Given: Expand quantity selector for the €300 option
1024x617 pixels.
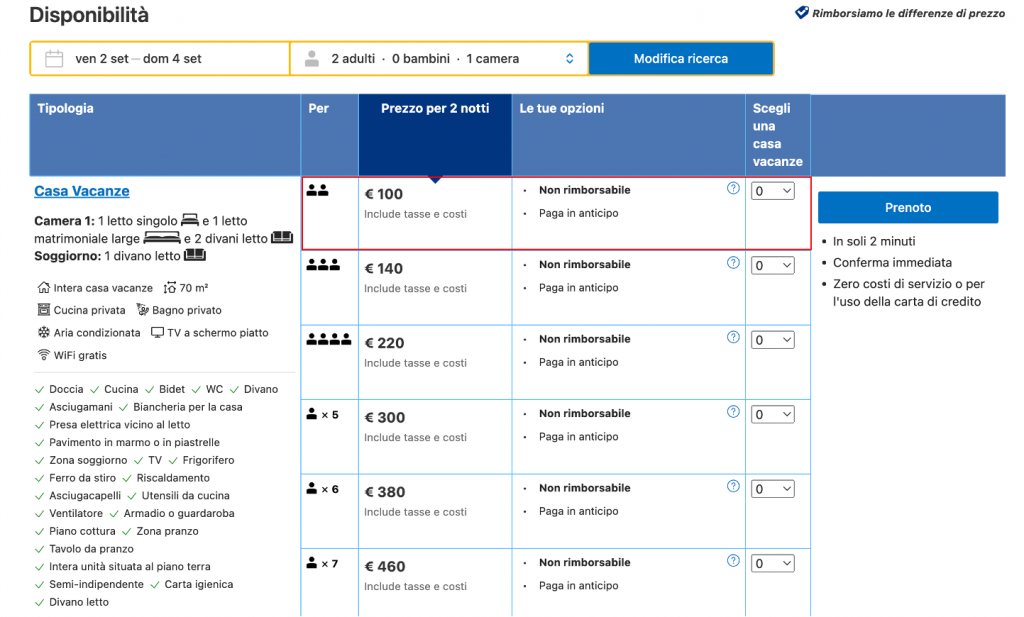Looking at the screenshot, I should tap(772, 415).
